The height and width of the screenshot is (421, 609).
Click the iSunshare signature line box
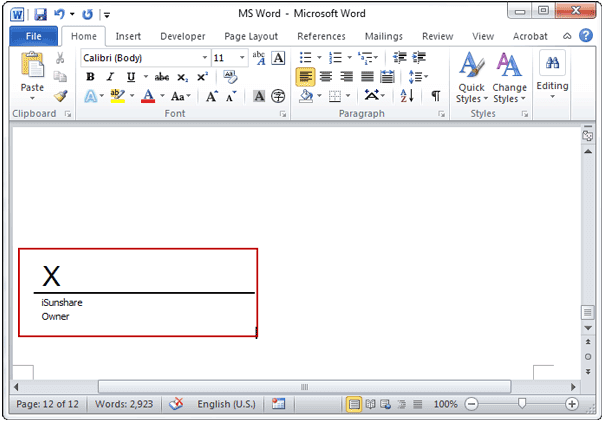click(x=138, y=292)
